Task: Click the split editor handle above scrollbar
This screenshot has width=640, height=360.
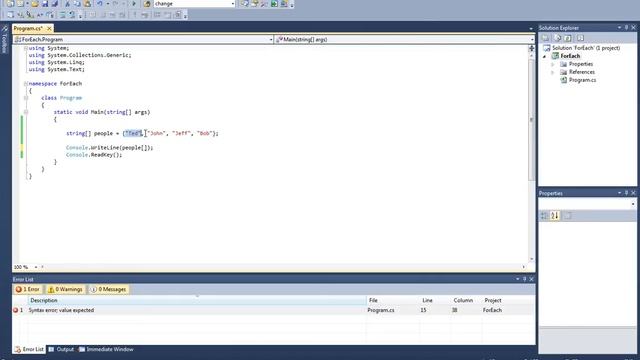Action: coord(531,48)
